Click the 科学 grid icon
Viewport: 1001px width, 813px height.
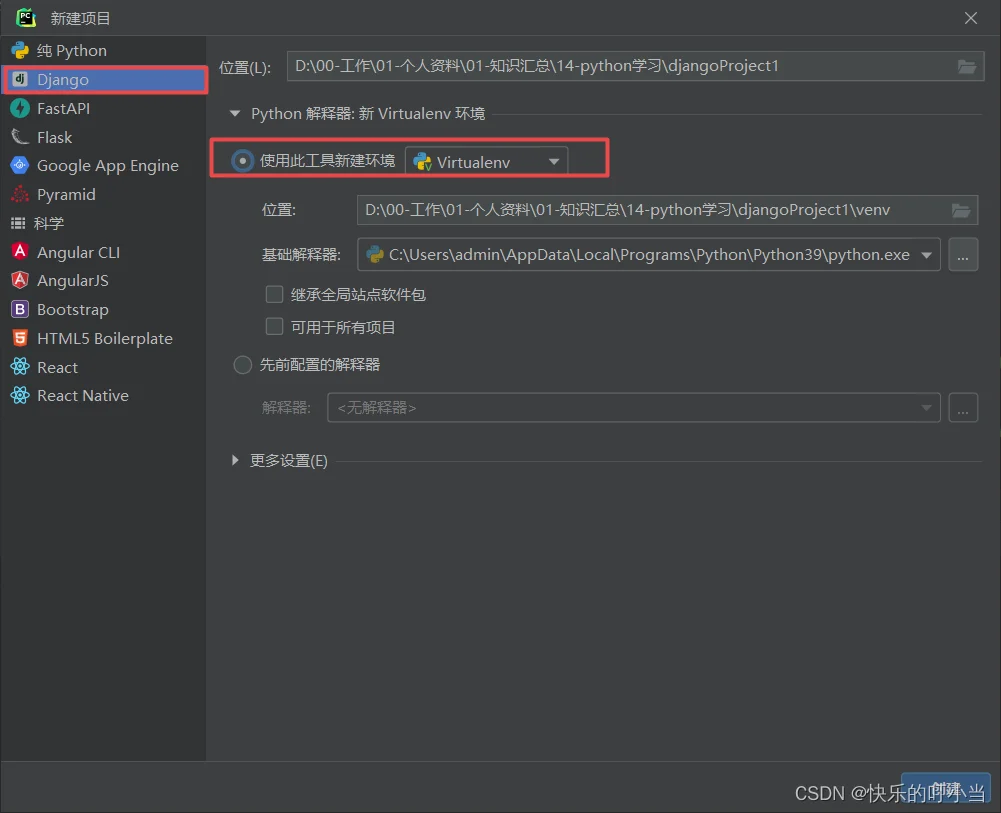click(18, 223)
